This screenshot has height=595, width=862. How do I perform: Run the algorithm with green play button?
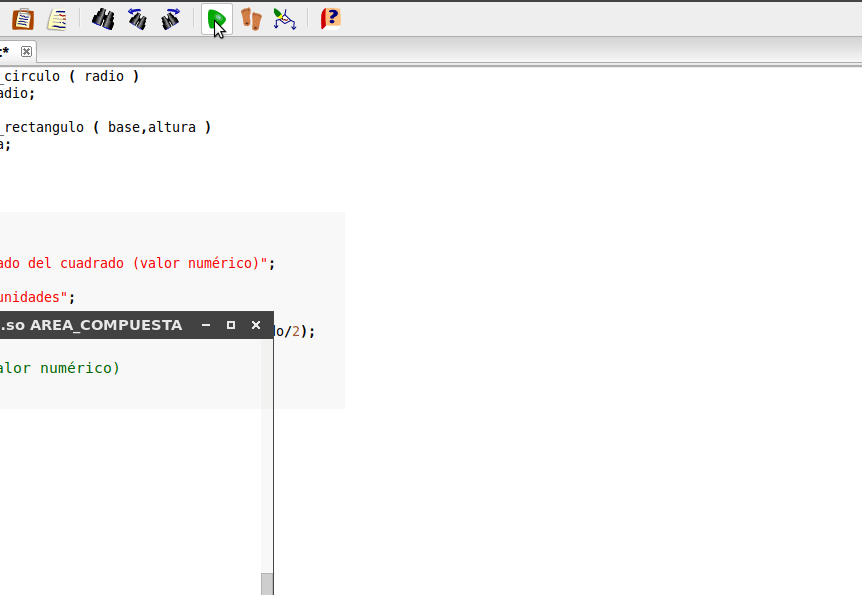click(217, 19)
